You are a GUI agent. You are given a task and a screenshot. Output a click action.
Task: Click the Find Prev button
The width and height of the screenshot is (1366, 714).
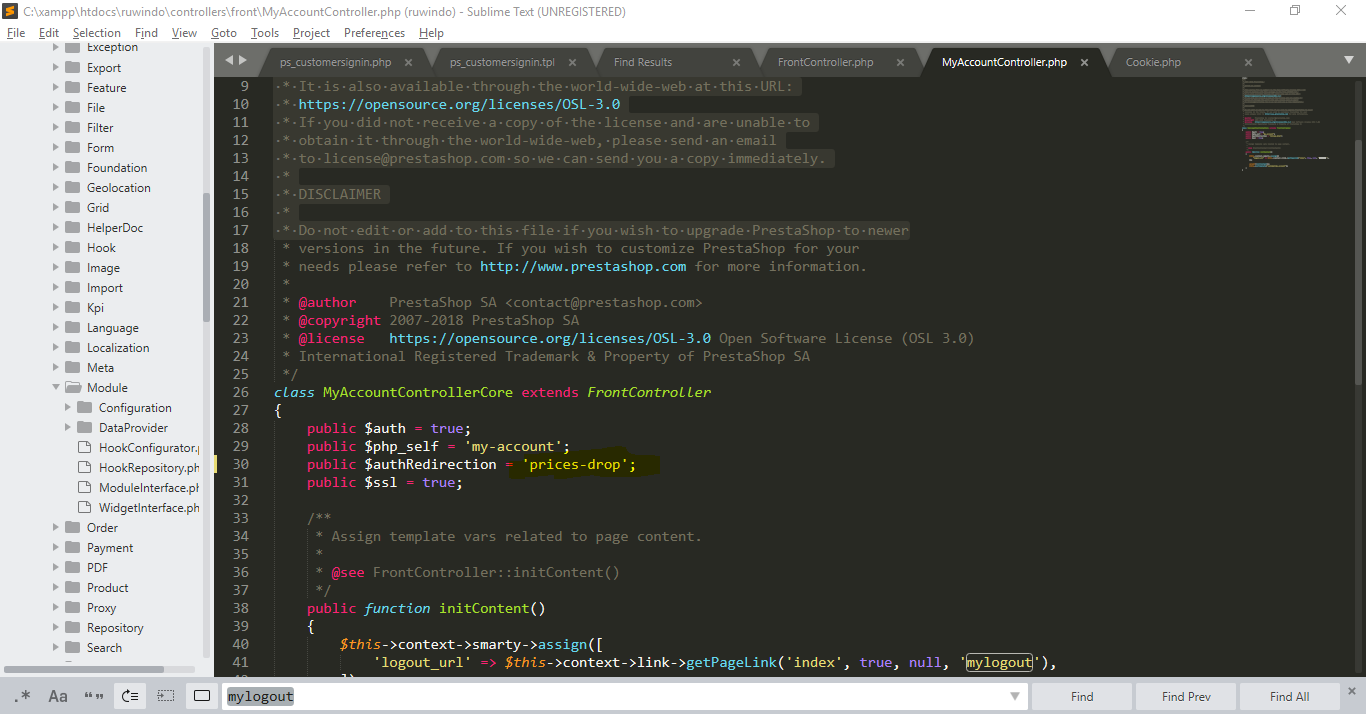click(1186, 696)
